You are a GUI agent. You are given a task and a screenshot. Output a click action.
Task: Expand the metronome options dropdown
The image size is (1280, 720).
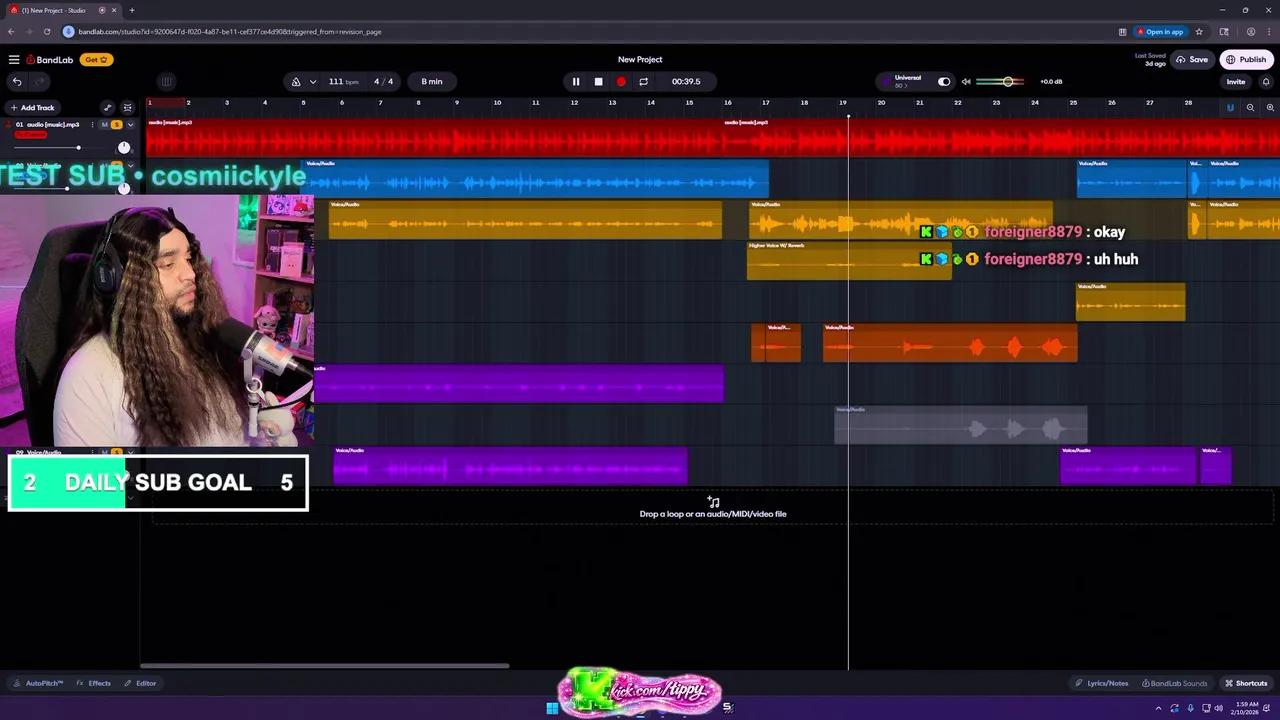(313, 82)
